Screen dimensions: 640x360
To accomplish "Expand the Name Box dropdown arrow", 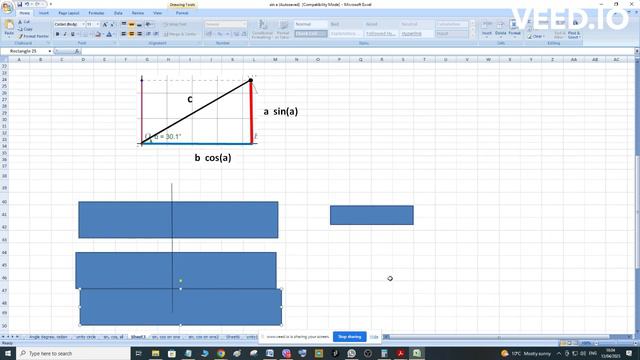I will (x=50, y=51).
